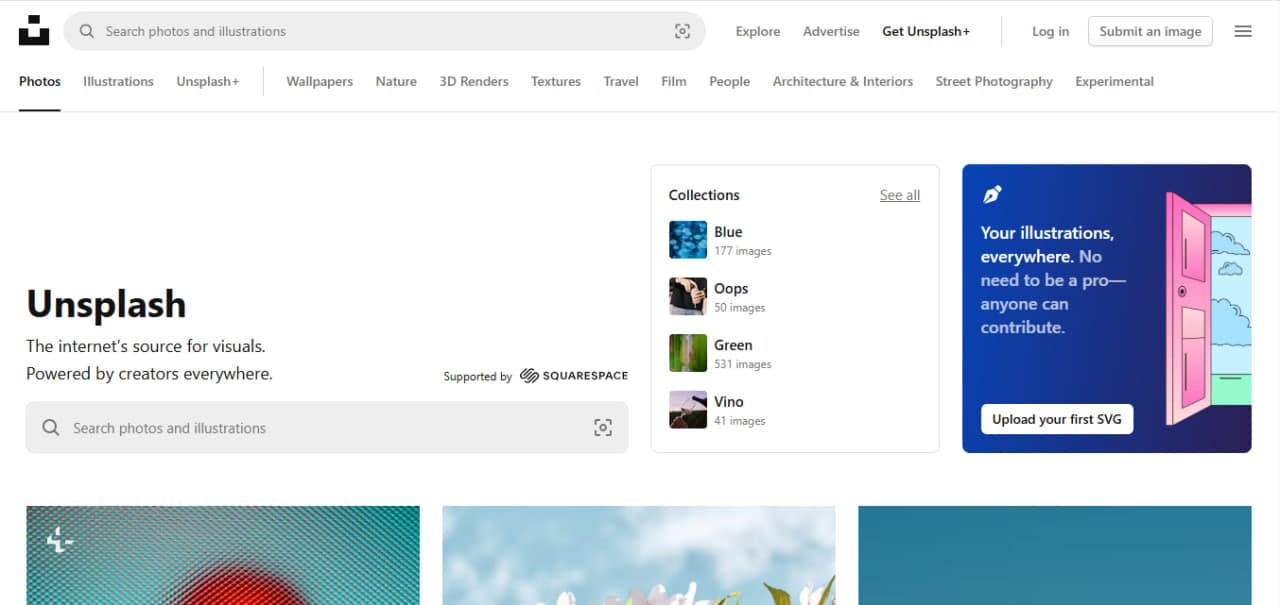Click the Green collection title
Viewport: 1280px width, 605px height.
pos(733,345)
